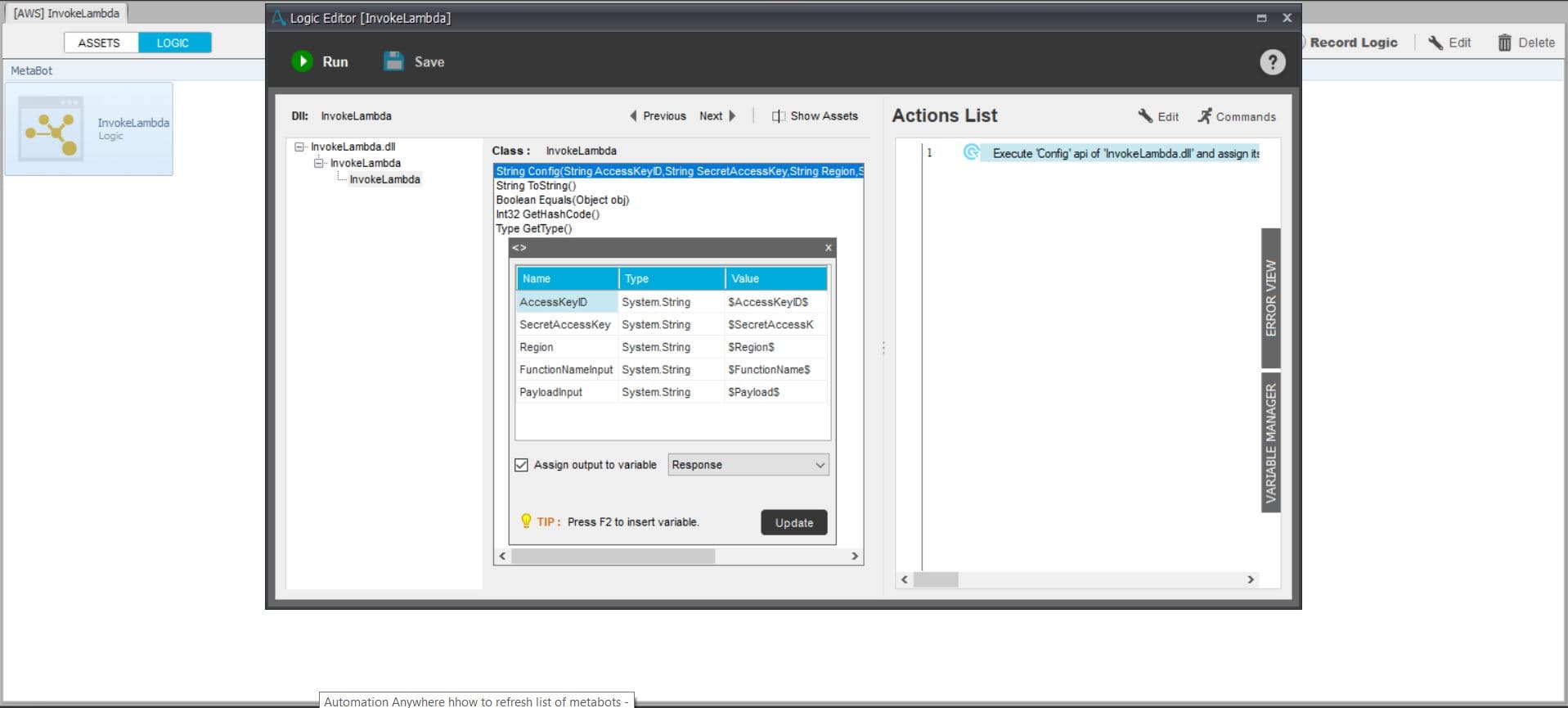The width and height of the screenshot is (1568, 708).
Task: Click the Next arrow icon
Action: click(x=732, y=116)
